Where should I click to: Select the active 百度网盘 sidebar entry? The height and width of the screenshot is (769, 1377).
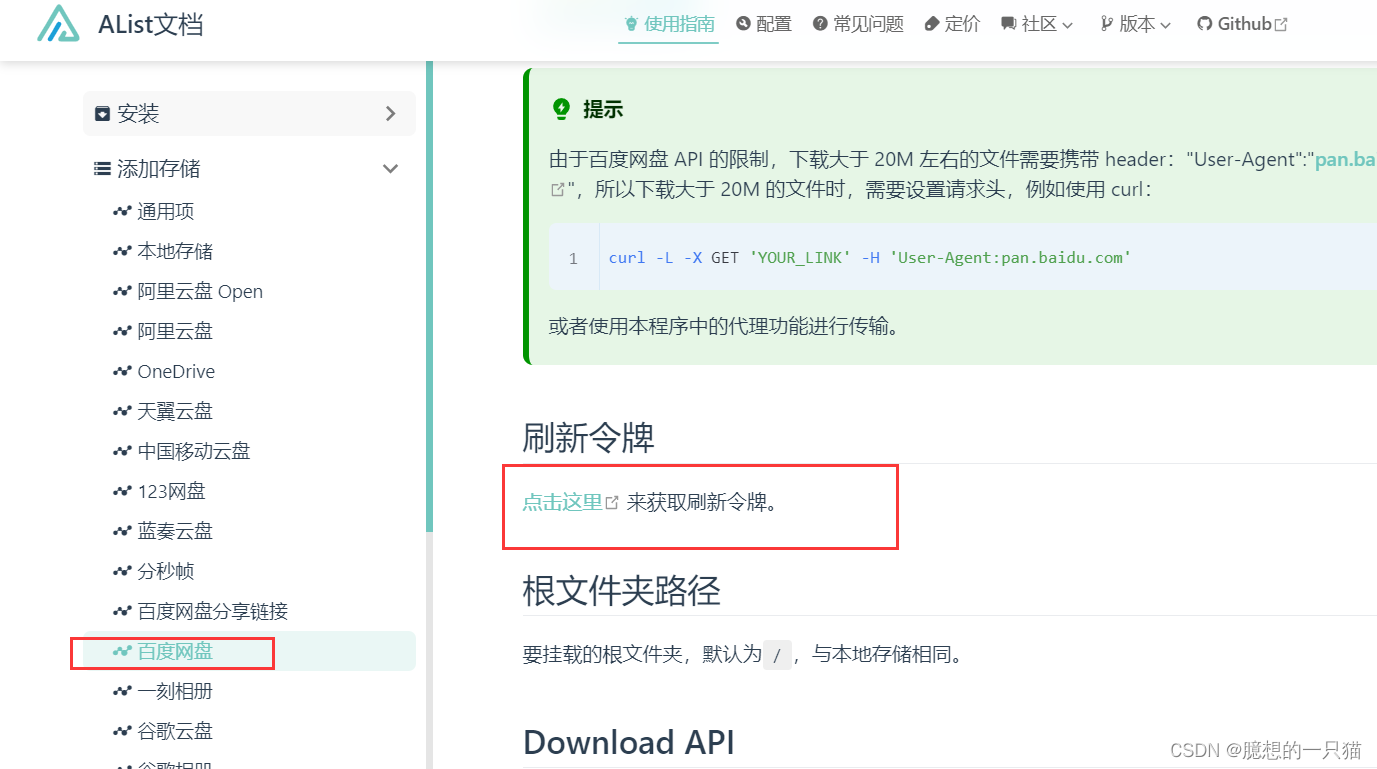click(x=249, y=651)
